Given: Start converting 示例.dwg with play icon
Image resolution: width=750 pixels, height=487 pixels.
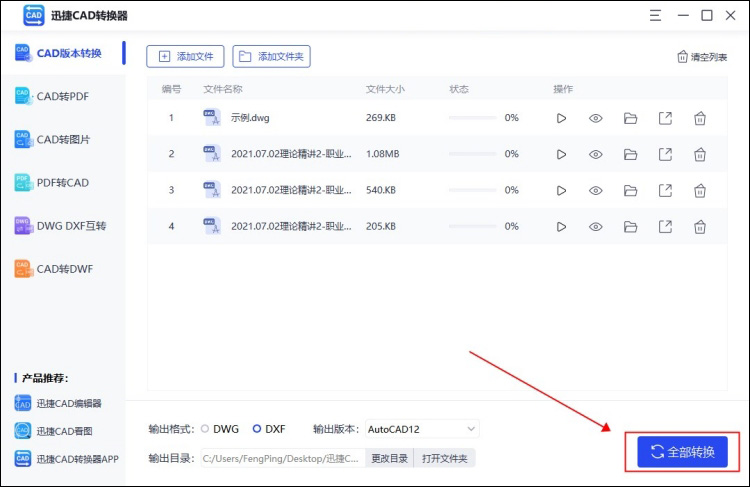Looking at the screenshot, I should click(561, 118).
